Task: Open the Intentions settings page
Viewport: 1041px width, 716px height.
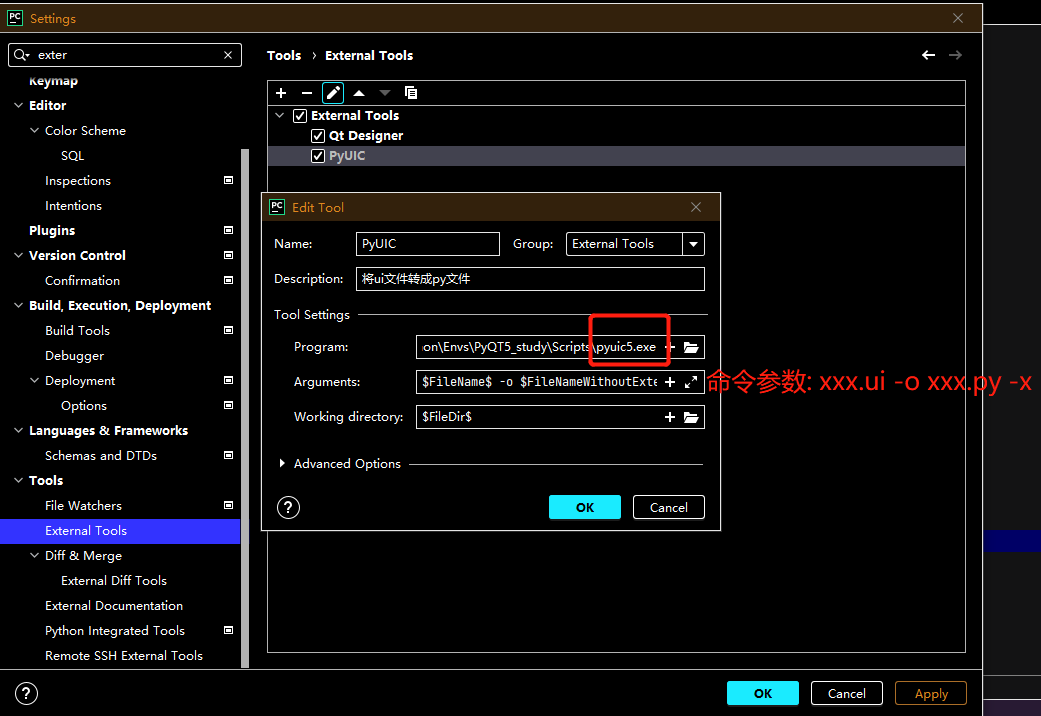Action: pyautogui.click(x=74, y=206)
